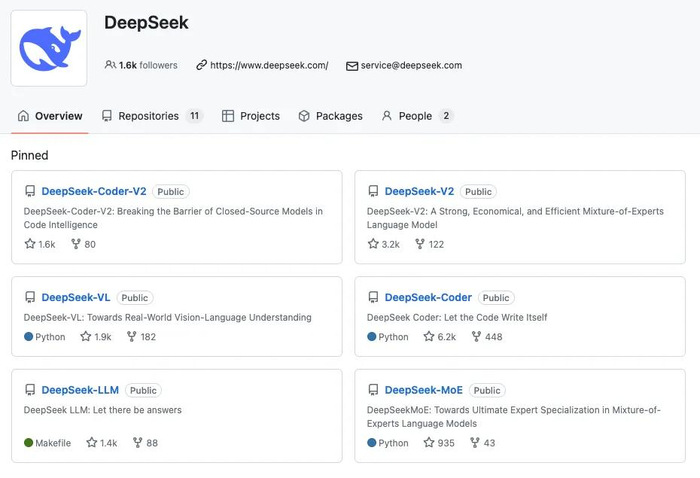Click the service@deepseek.com email link

411,65
